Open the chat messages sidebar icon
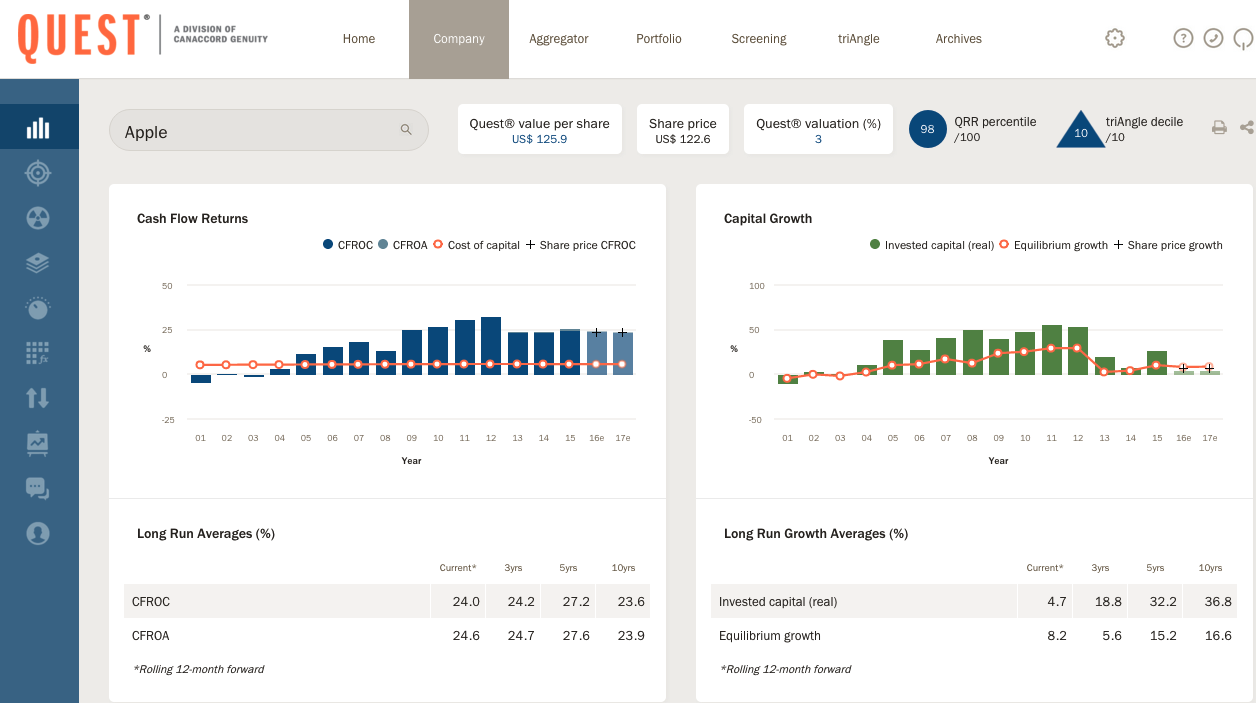 point(38,488)
